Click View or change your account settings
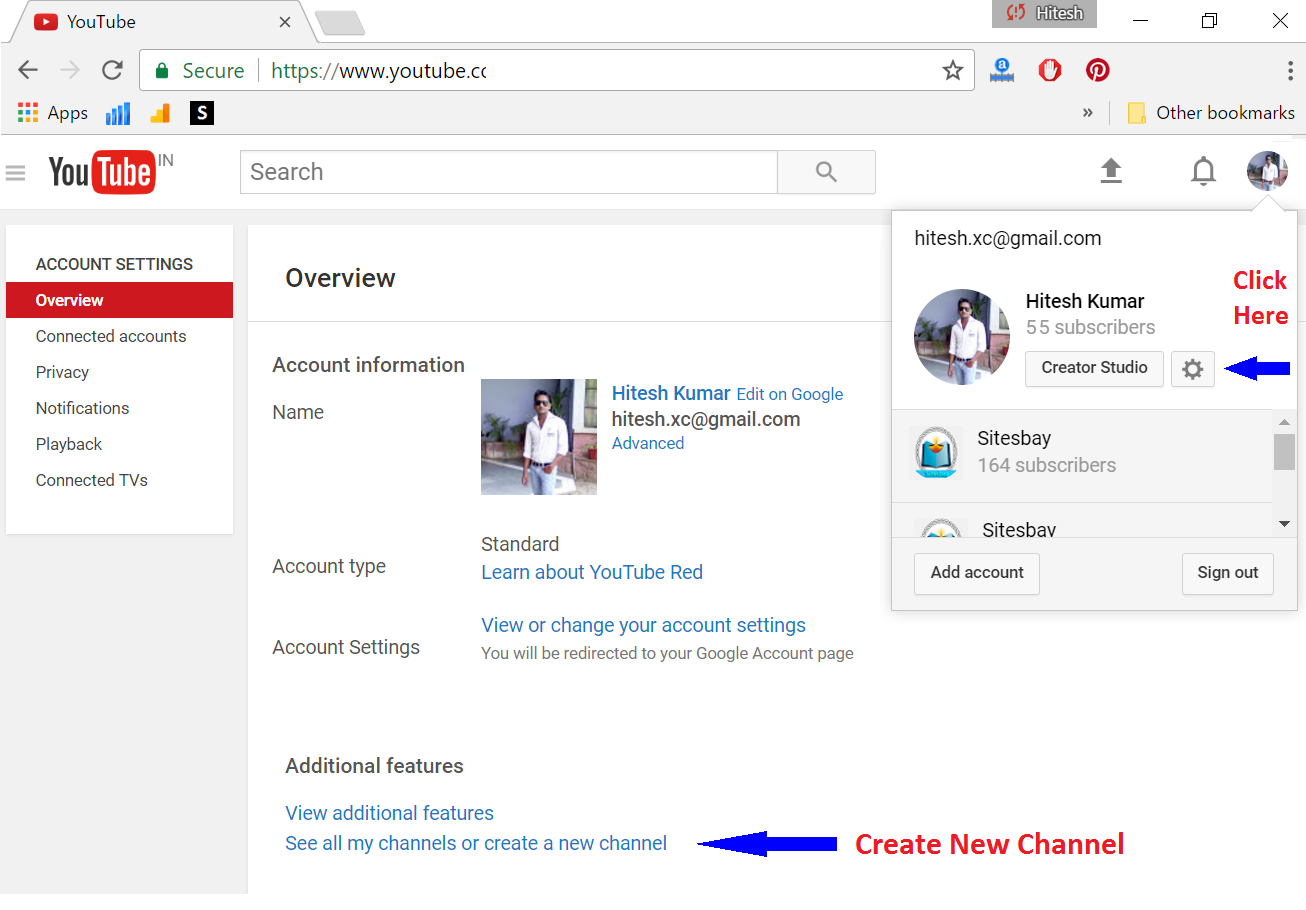Viewport: 1306px width, 910px height. pyautogui.click(x=643, y=625)
